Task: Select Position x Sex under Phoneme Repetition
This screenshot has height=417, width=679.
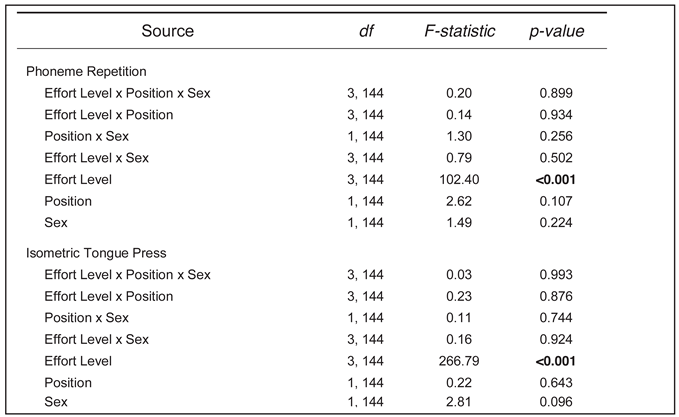Action: point(87,136)
